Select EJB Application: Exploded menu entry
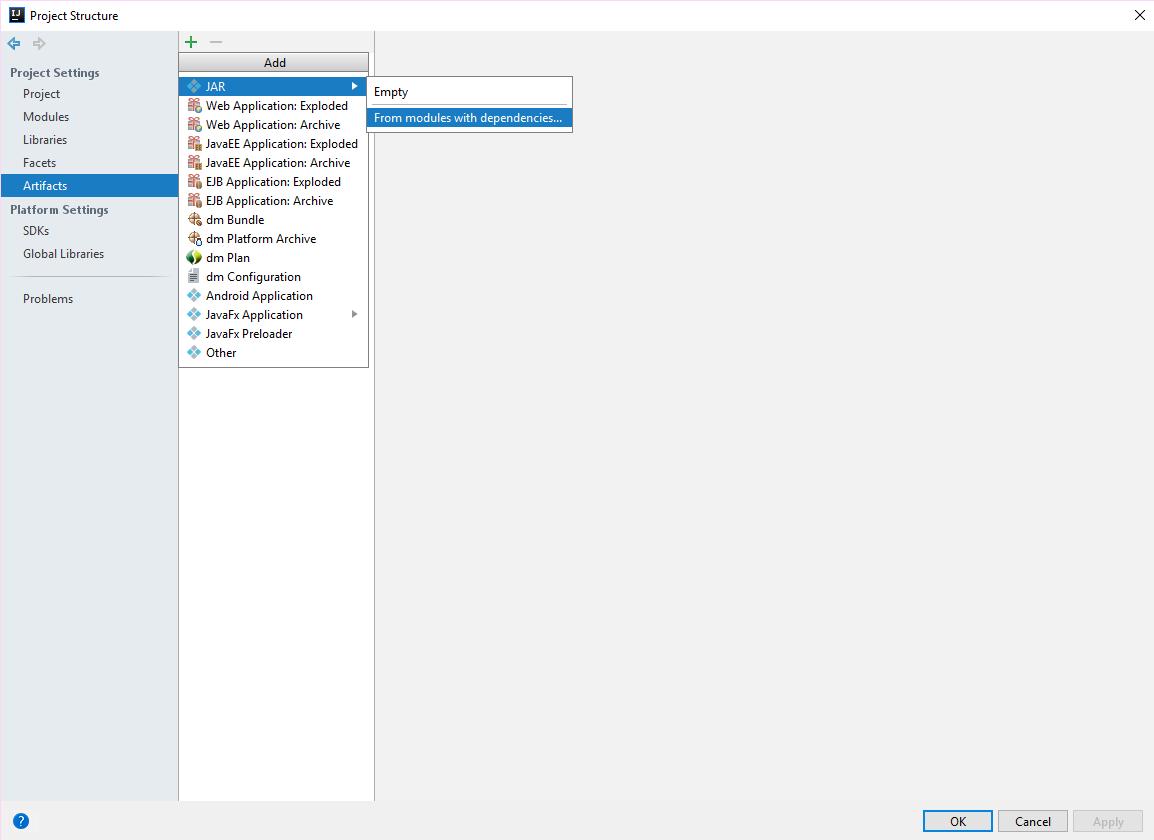Image resolution: width=1154 pixels, height=840 pixels. 273,181
